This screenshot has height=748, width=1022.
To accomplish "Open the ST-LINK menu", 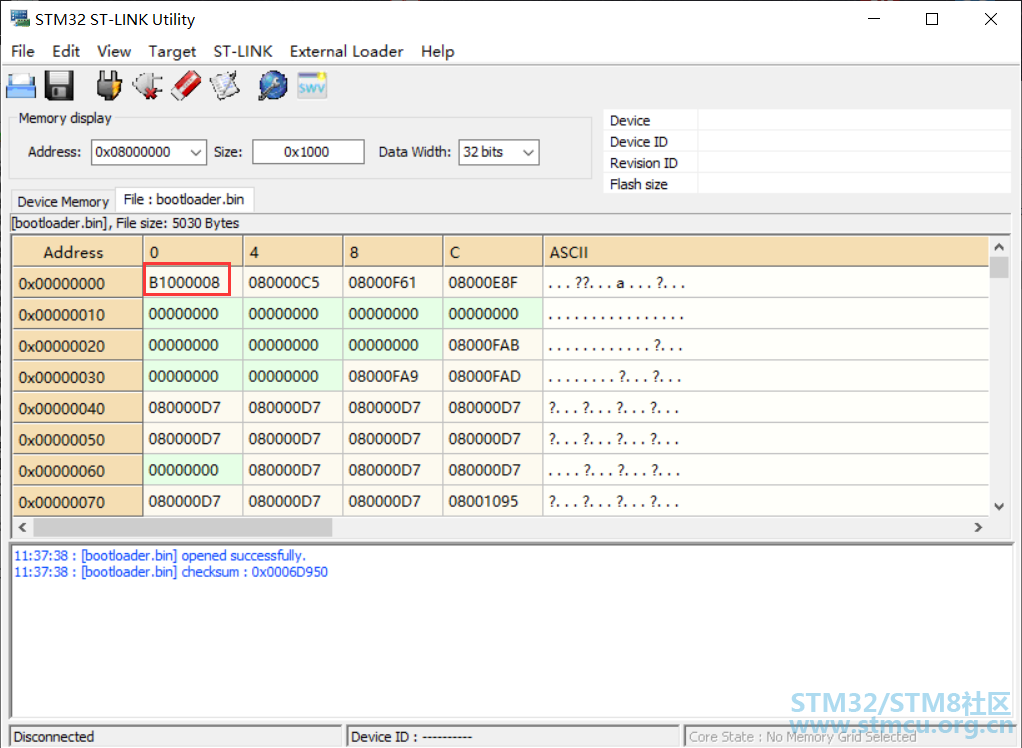I will coord(242,51).
